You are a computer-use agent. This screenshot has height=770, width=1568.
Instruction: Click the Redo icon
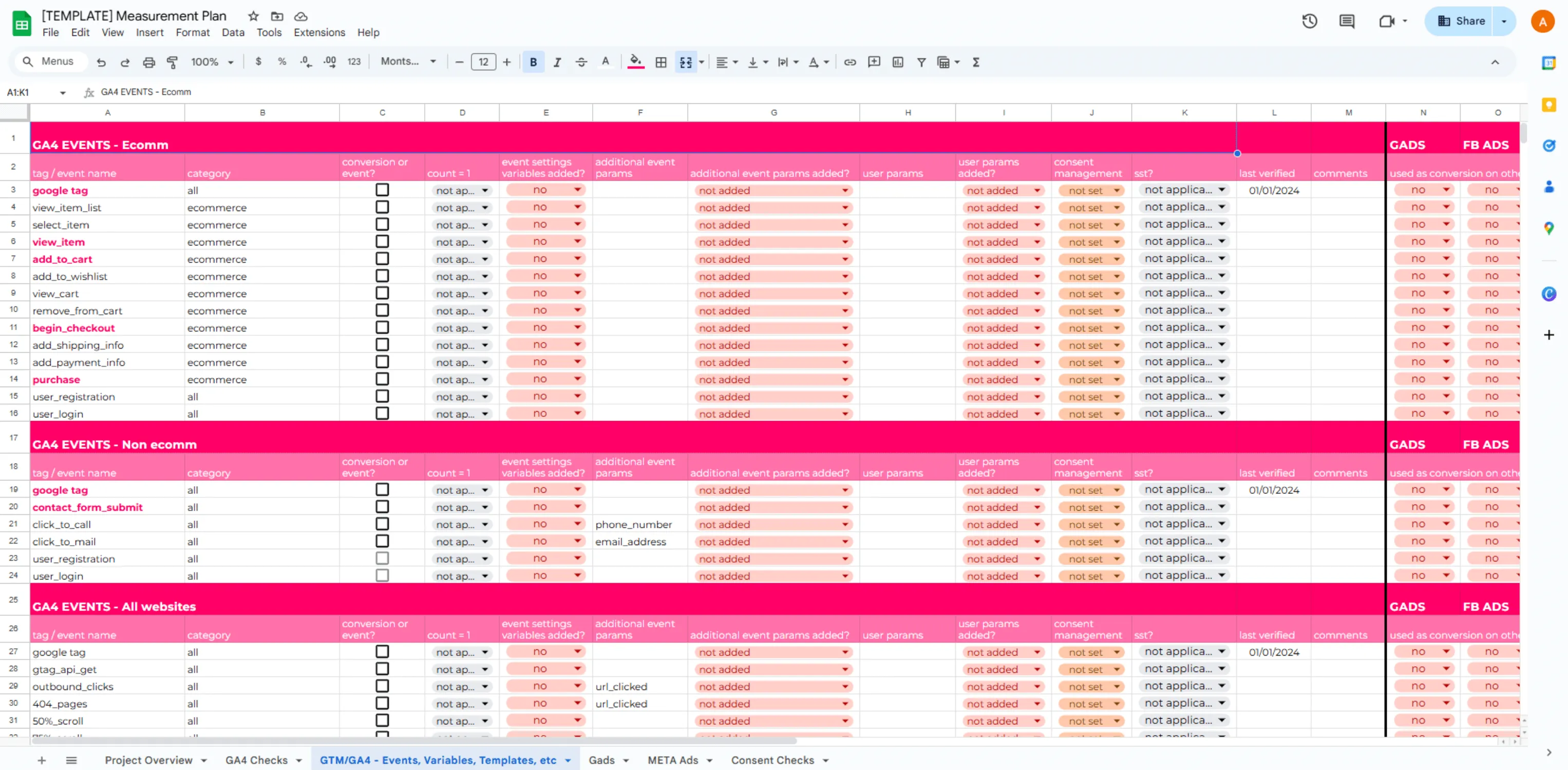[x=125, y=62]
